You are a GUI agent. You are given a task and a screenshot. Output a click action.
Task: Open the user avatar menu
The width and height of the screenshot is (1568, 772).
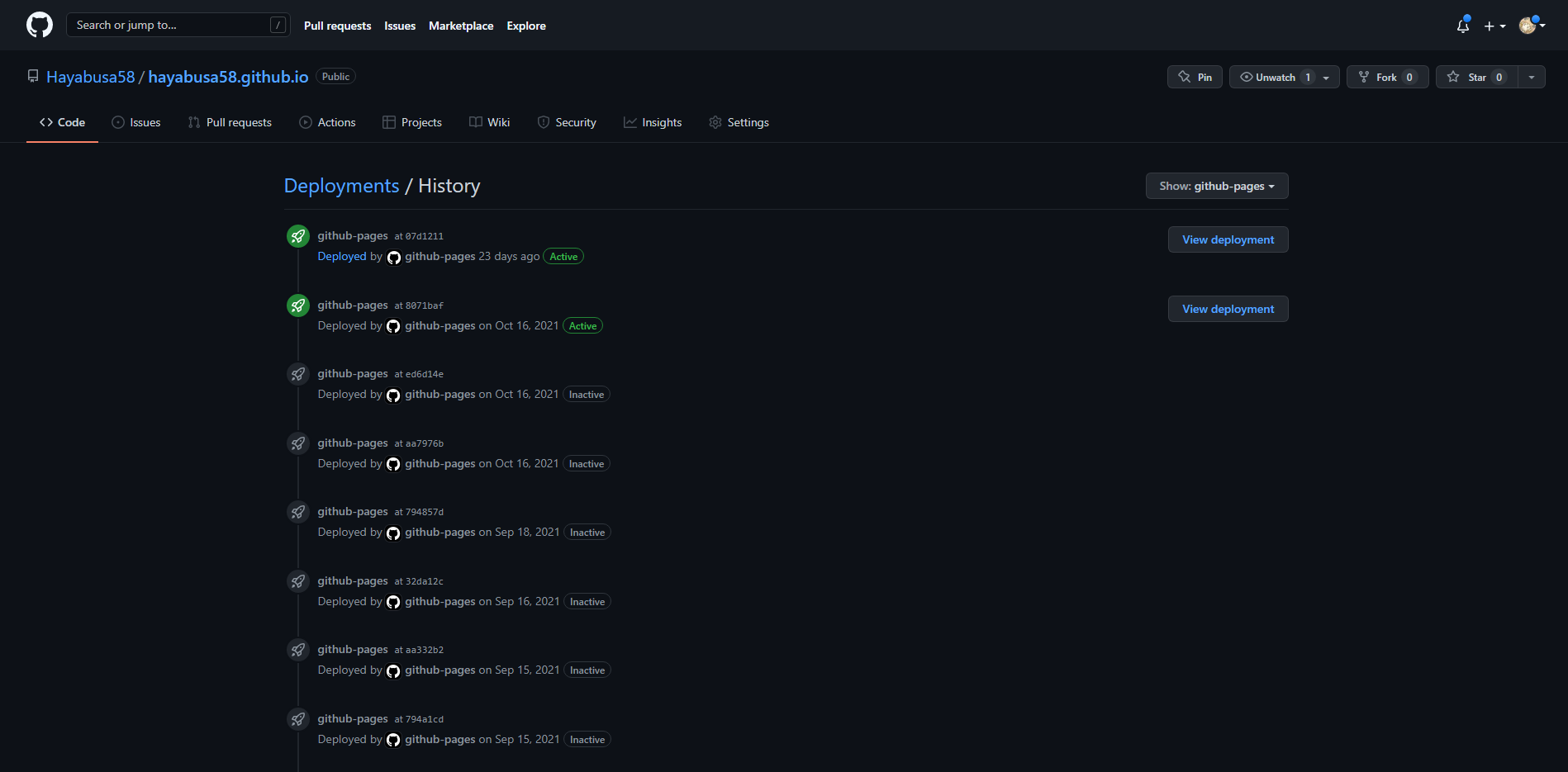1532,26
